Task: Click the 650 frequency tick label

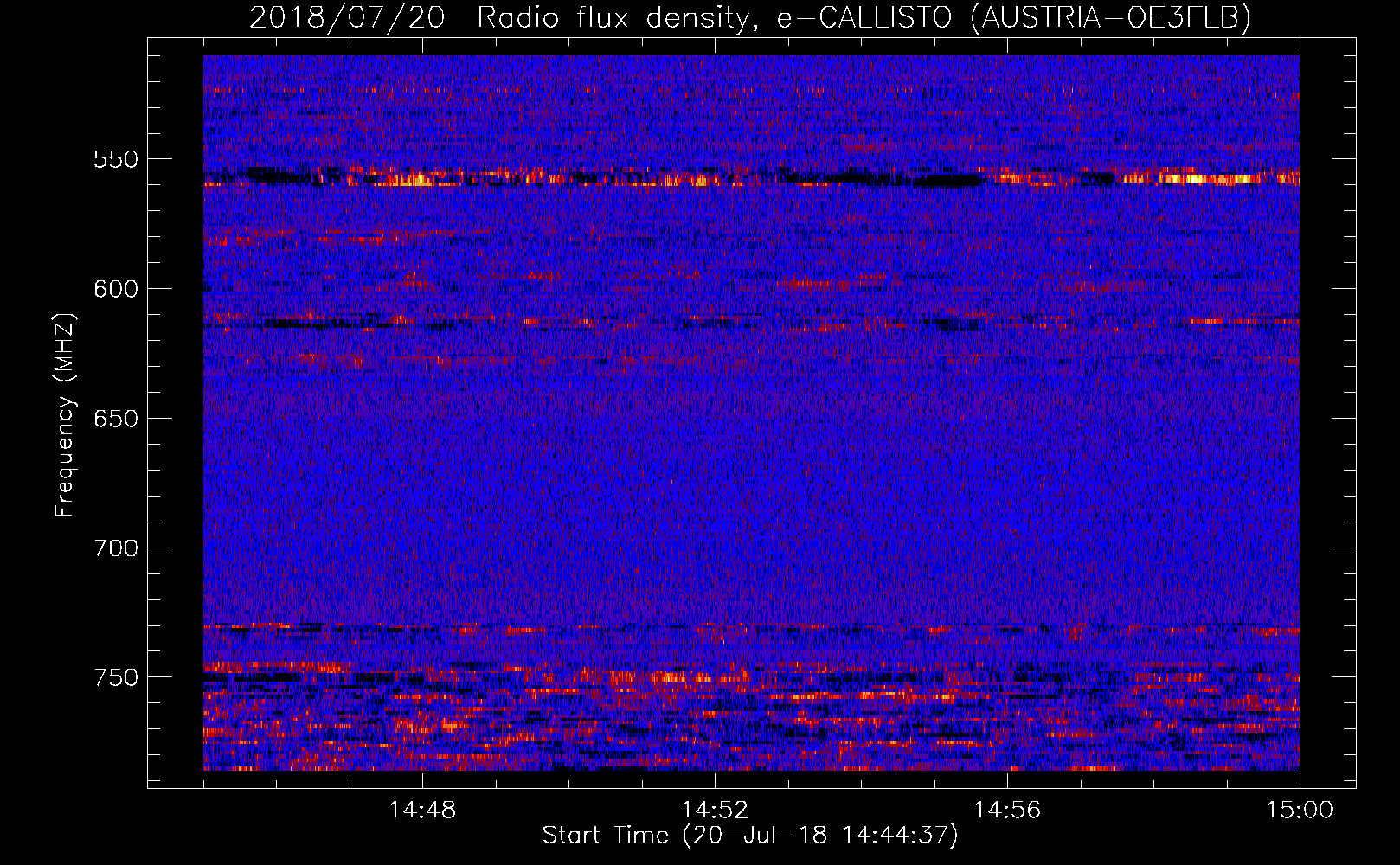Action: [x=116, y=419]
